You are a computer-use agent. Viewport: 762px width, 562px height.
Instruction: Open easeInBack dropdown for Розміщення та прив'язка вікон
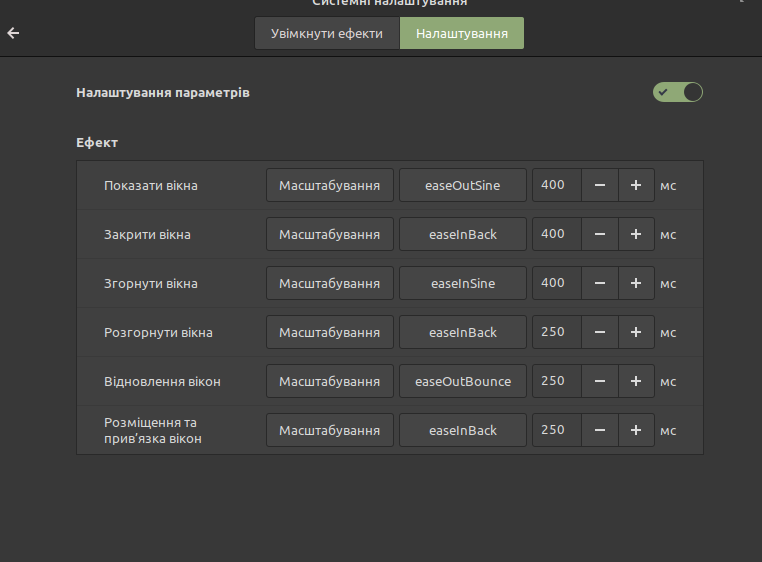463,431
